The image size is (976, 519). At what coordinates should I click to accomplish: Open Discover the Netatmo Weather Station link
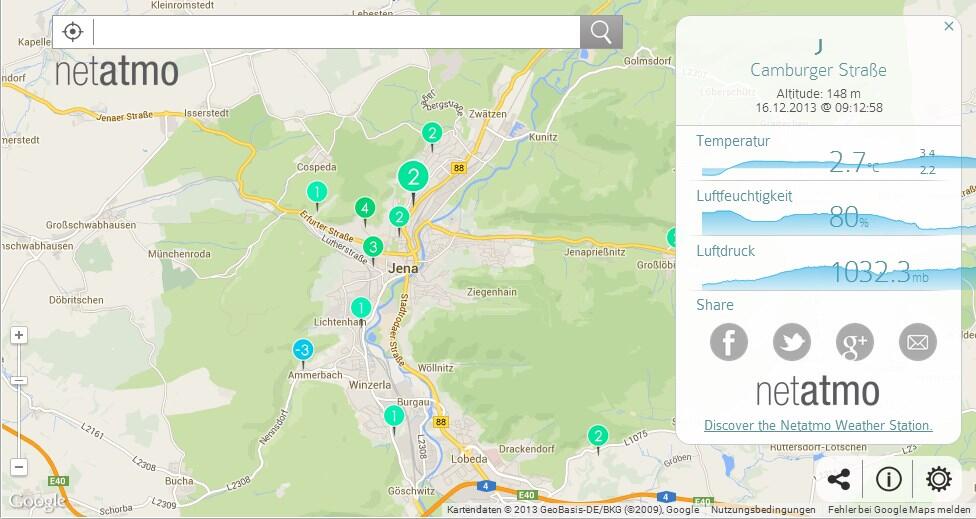click(818, 426)
